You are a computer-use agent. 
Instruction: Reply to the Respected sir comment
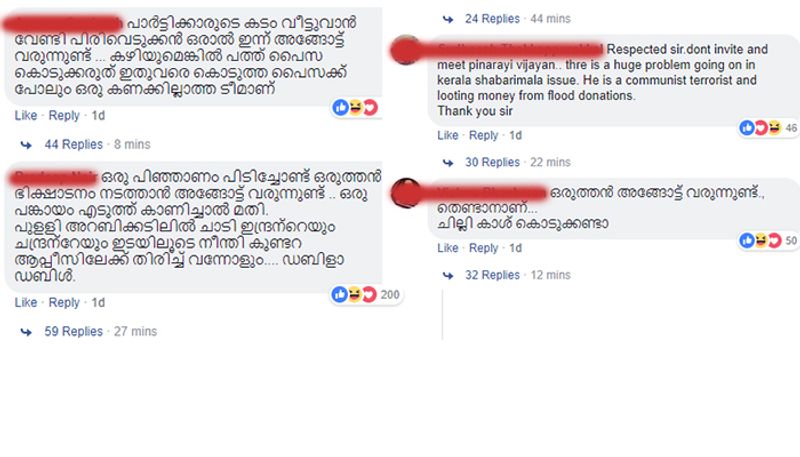pyautogui.click(x=483, y=135)
